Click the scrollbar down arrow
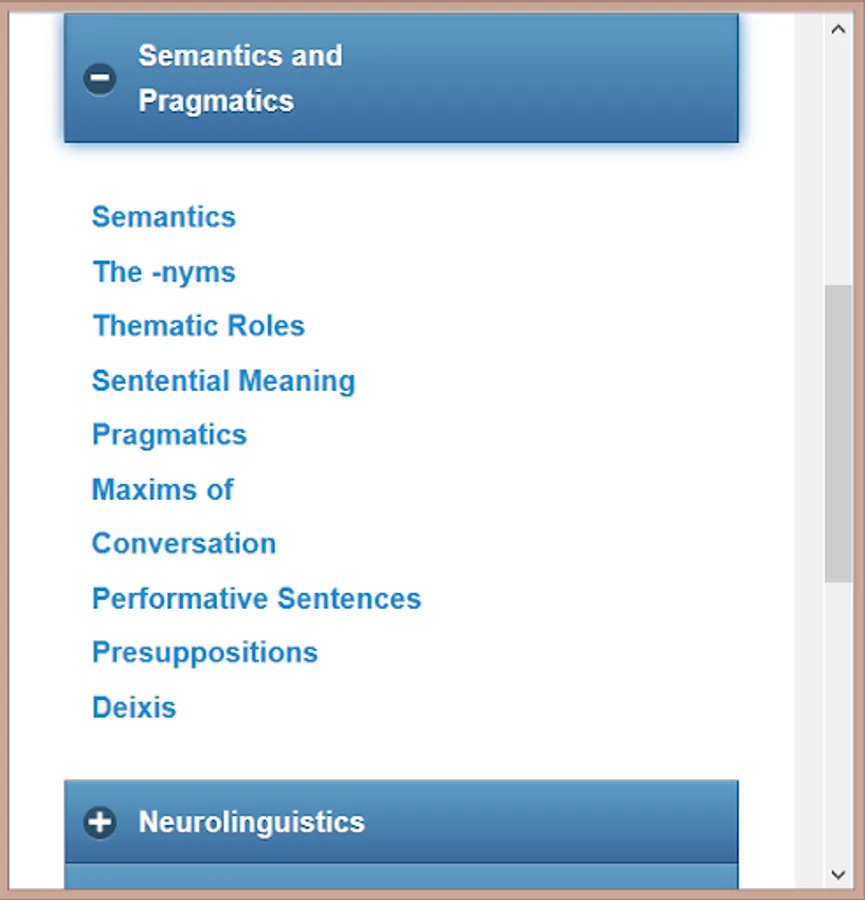Screen dimensions: 865x900 point(838,875)
